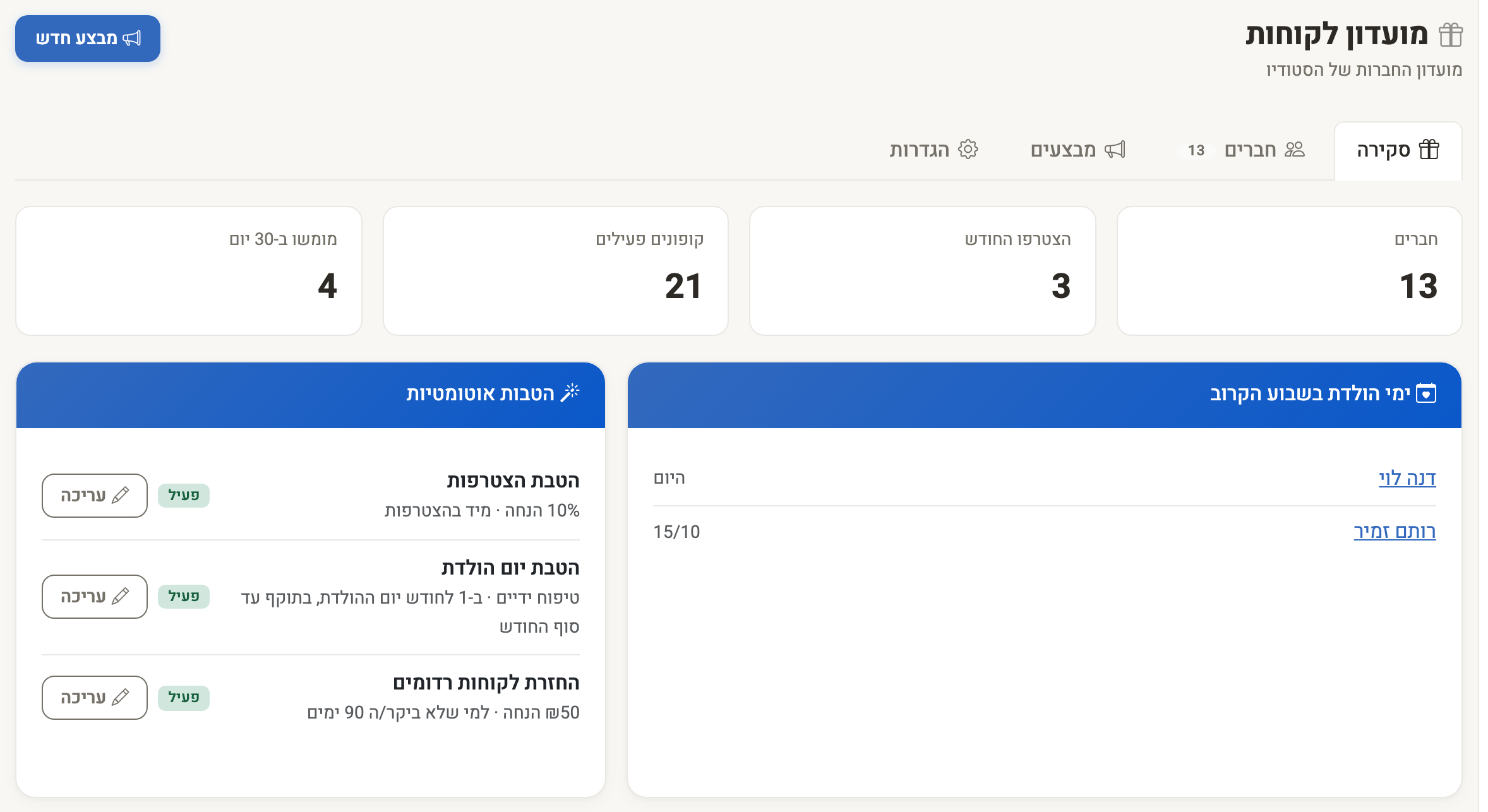1488x812 pixels.
Task: Click the calendar heart icon in birthdays header
Action: coord(1426,393)
